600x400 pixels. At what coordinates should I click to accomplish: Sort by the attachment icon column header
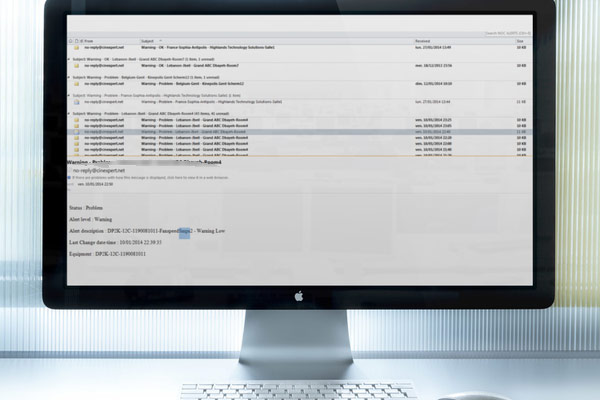tap(81, 41)
